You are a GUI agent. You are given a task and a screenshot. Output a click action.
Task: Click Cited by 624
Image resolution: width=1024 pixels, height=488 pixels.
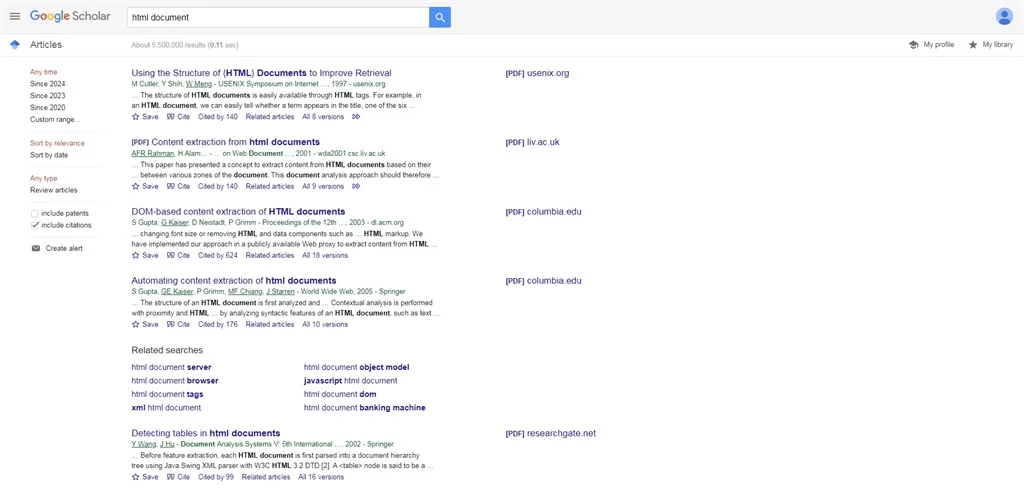(217, 255)
